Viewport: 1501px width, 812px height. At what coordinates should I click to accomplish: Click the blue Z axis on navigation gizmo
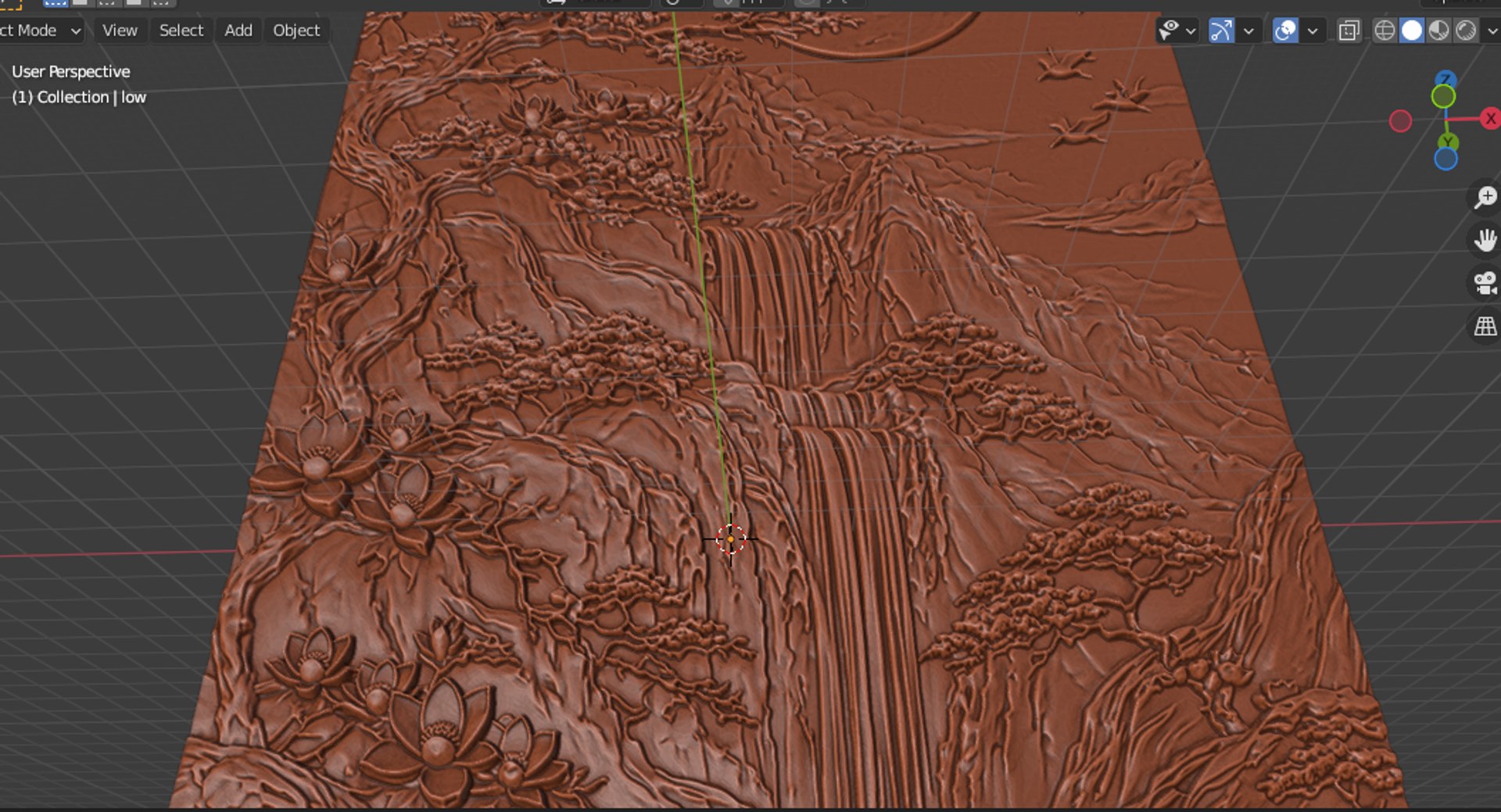(1445, 78)
